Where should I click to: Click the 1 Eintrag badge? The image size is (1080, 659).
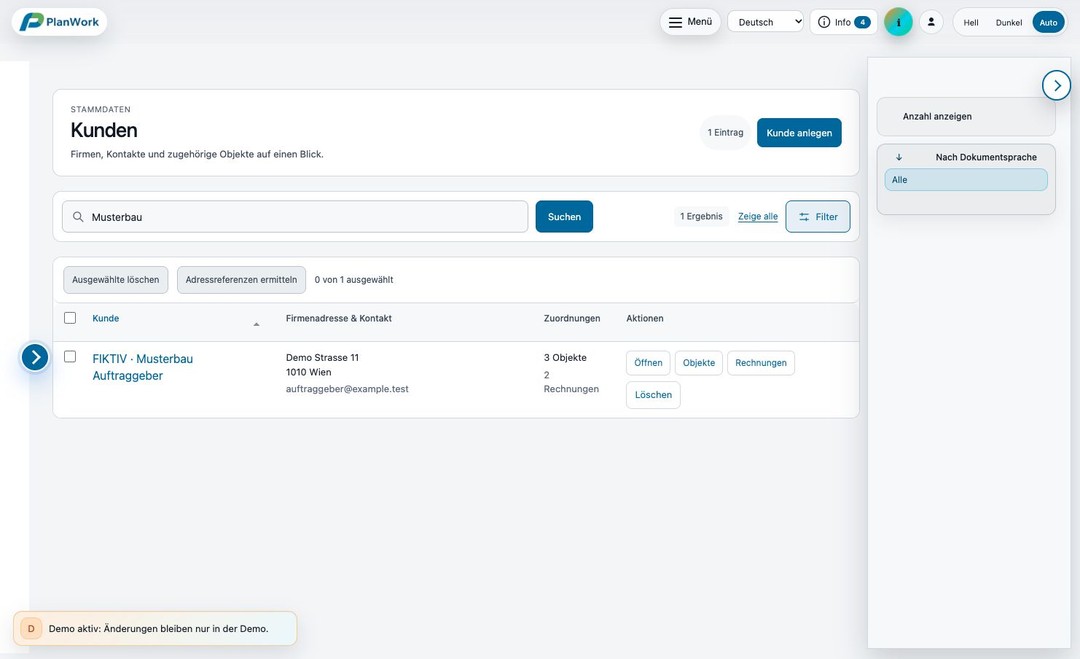coord(725,132)
